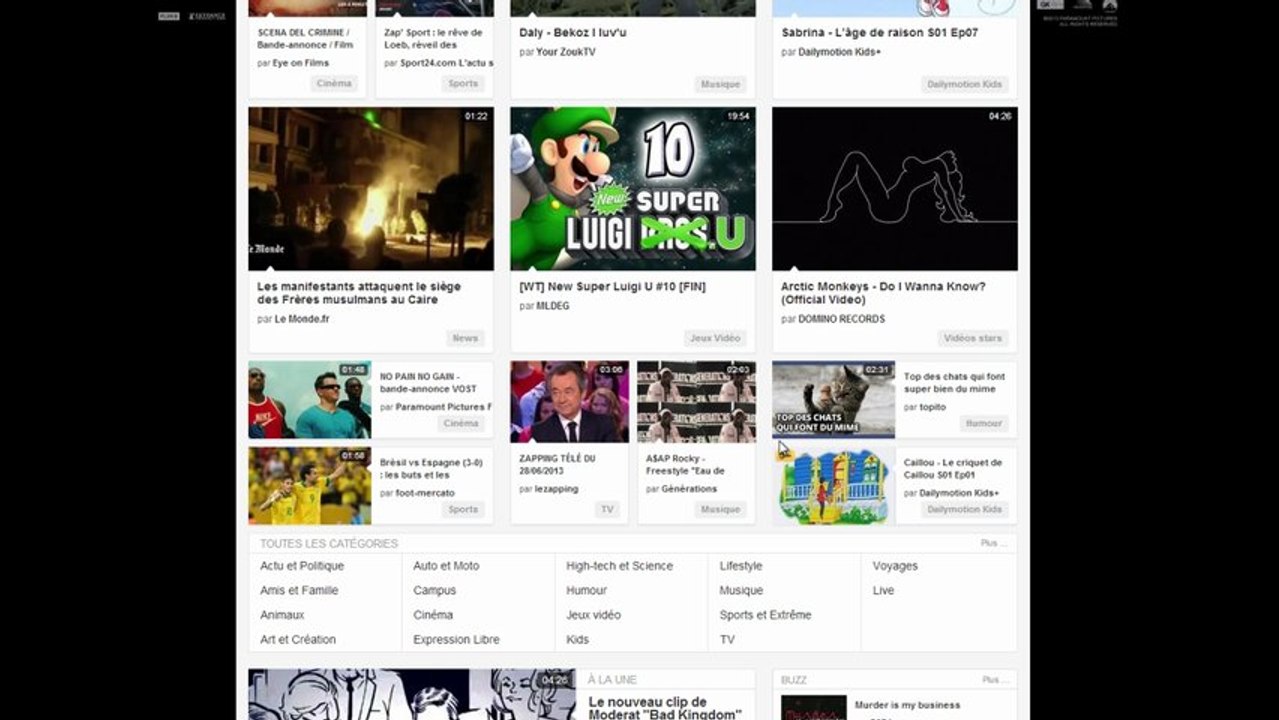The width and height of the screenshot is (1279, 720).
Task: Open Brésil vs Espagne thumbnail
Action: [310, 485]
